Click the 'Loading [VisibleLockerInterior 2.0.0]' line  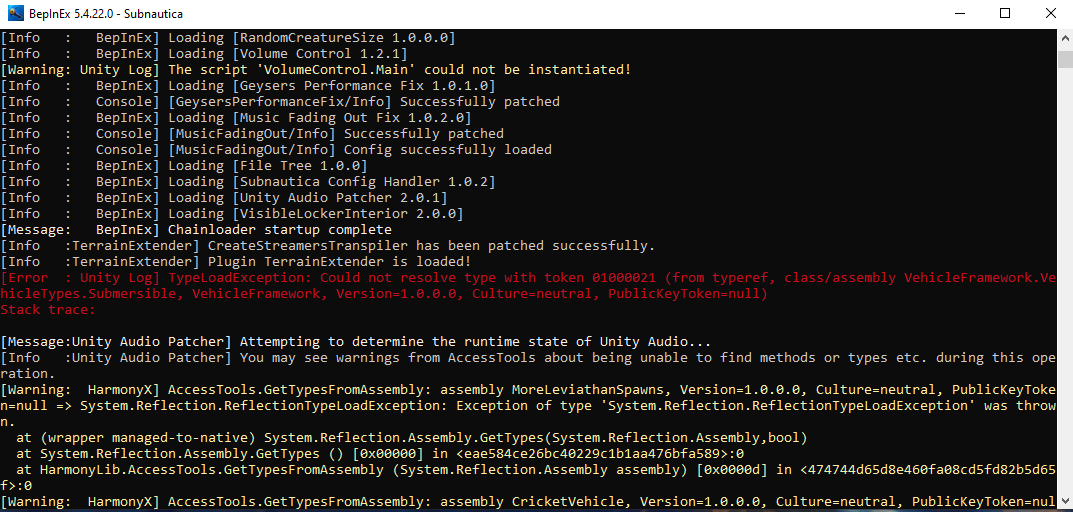pos(232,214)
